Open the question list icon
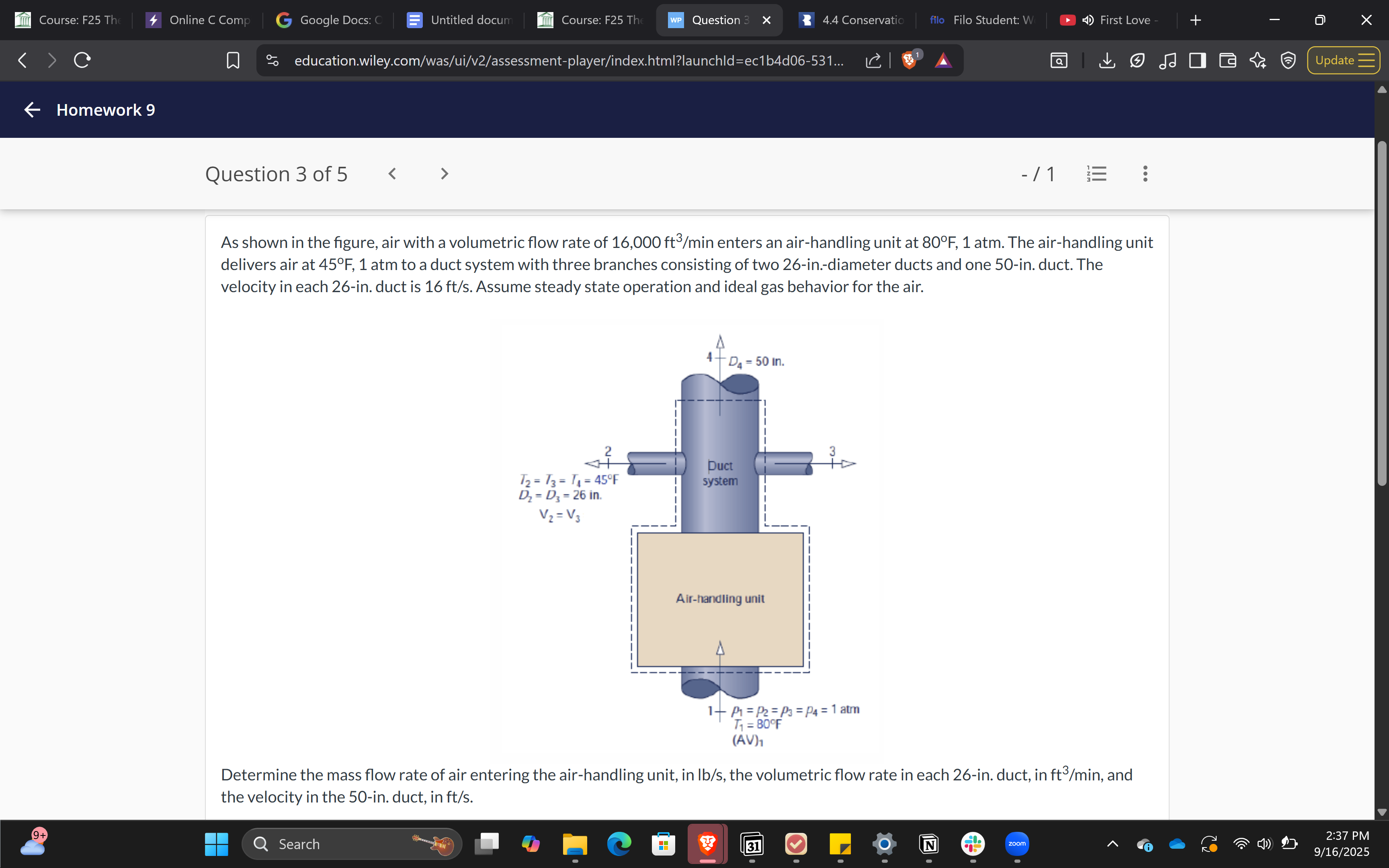Image resolution: width=1389 pixels, height=868 pixels. coord(1096,173)
